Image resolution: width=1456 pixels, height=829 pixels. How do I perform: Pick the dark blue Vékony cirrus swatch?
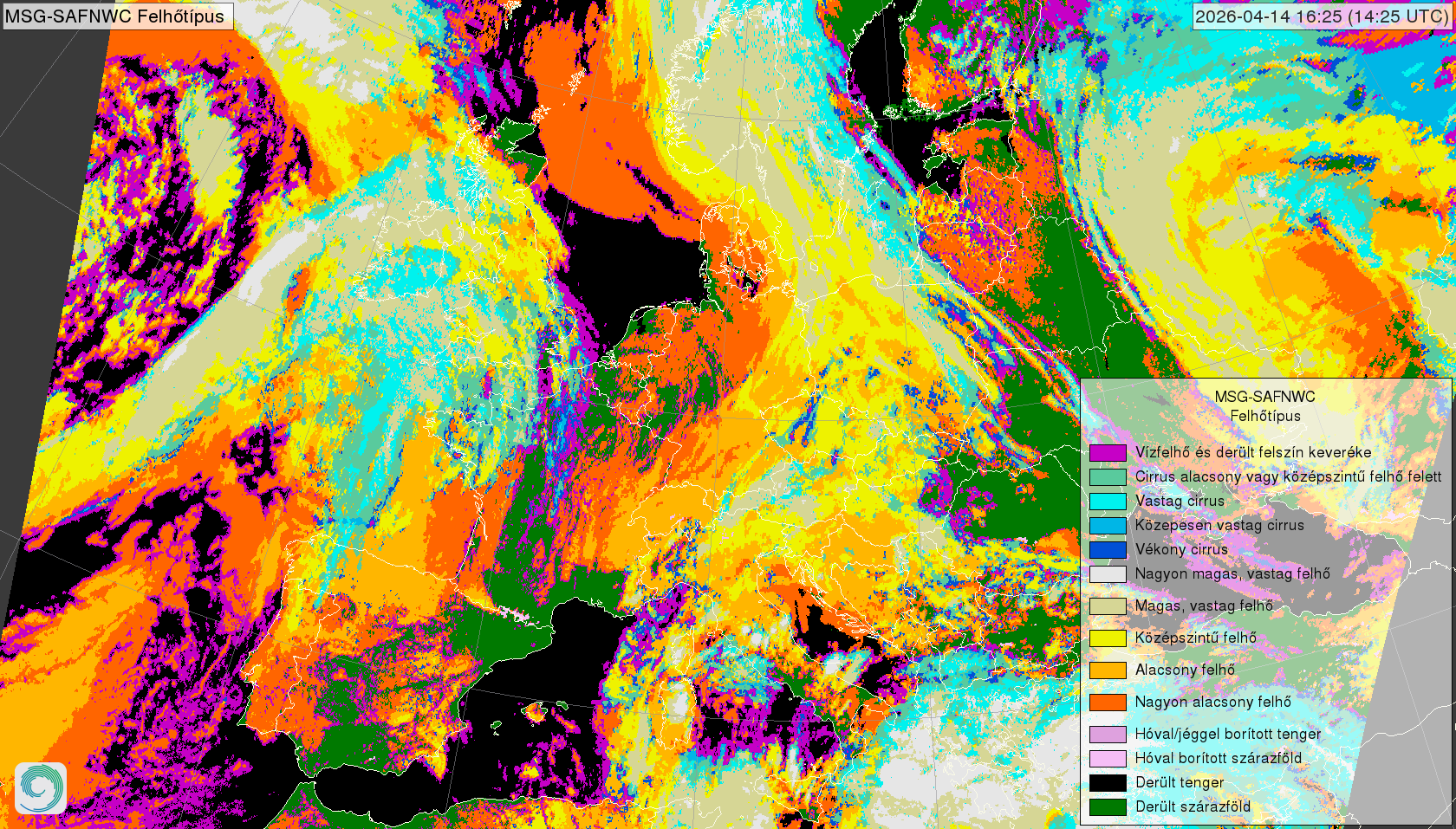point(1108,549)
